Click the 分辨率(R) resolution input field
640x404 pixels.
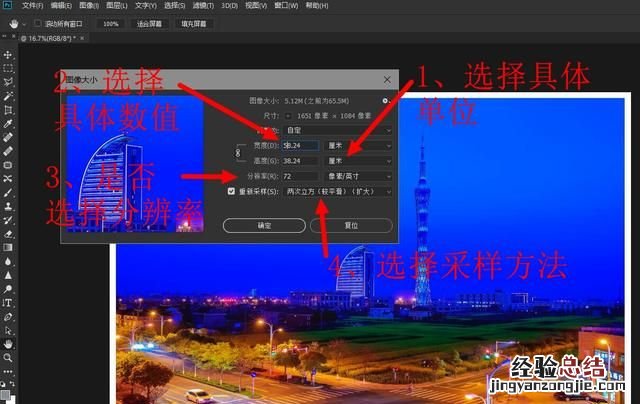[301, 176]
